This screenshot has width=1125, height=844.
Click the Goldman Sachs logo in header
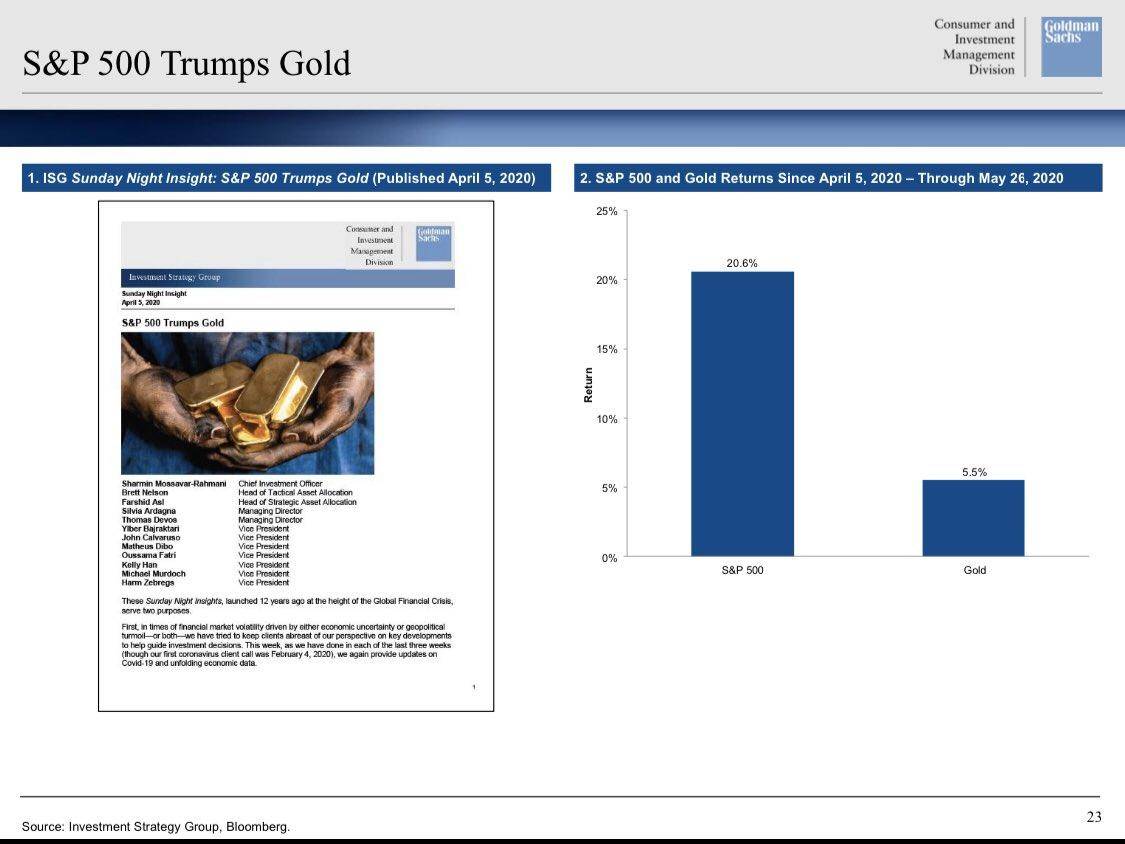pos(1071,47)
